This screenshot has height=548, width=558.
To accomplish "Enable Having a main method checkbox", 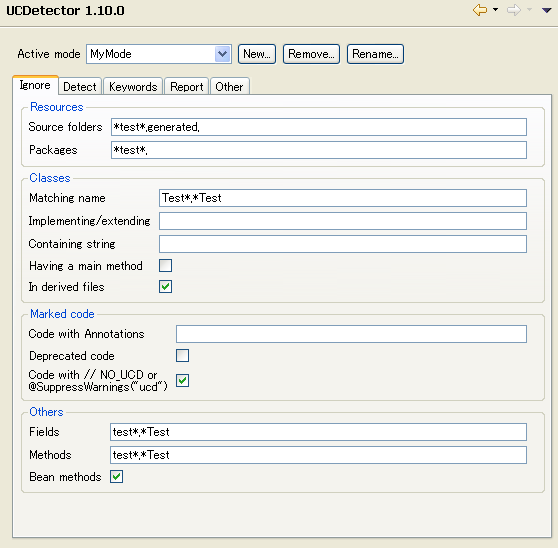I will point(165,265).
